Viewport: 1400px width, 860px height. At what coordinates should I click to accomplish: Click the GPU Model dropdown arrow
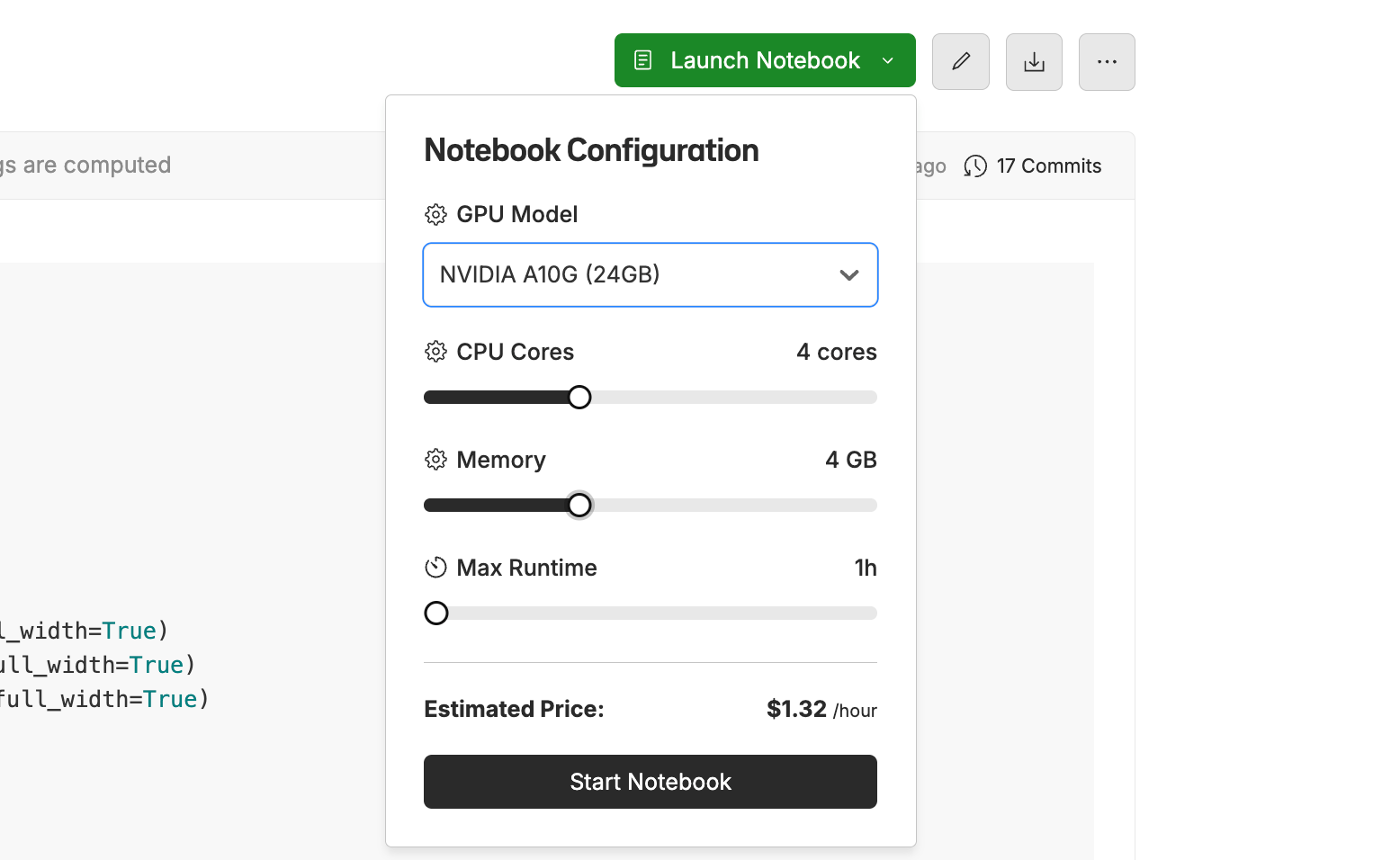[x=849, y=275]
